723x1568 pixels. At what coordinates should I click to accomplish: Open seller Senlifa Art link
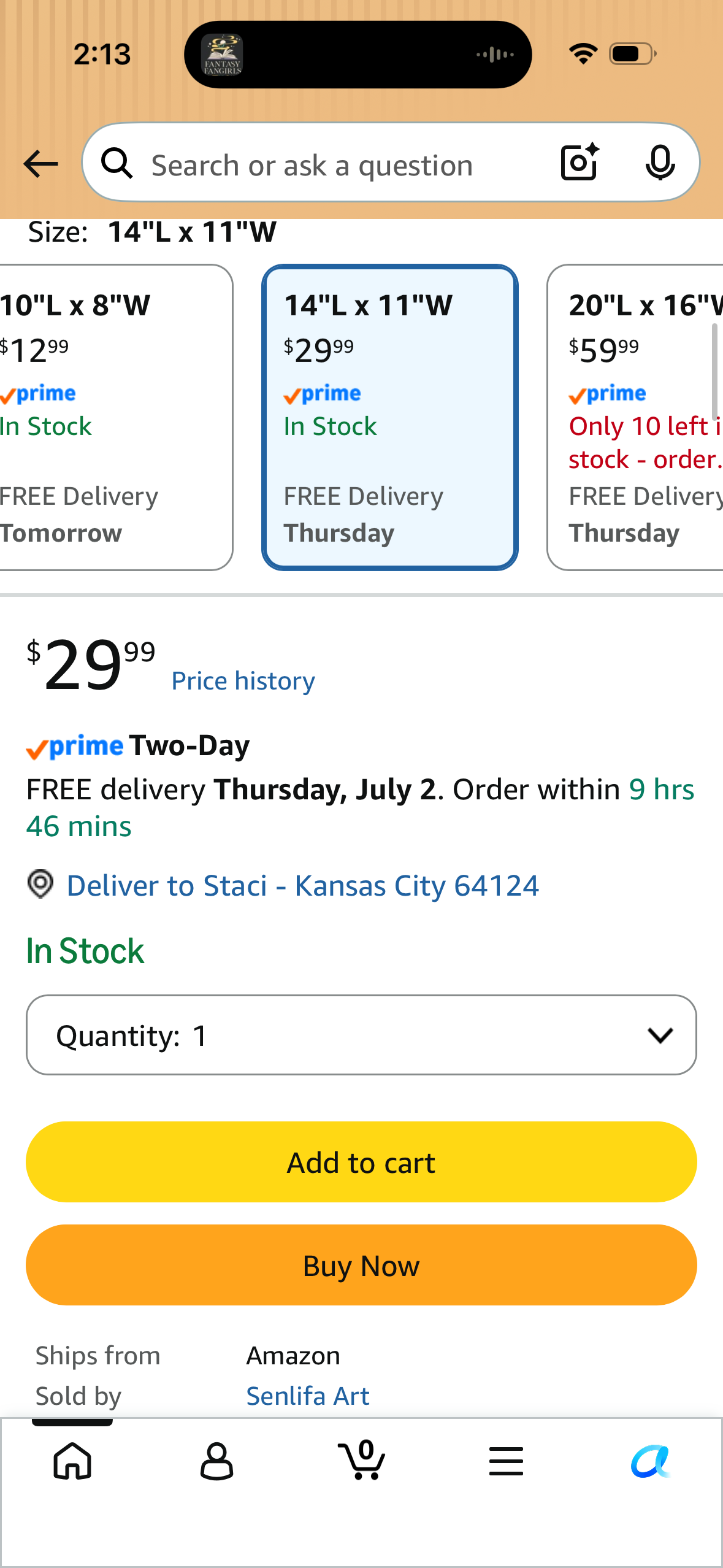308,1396
